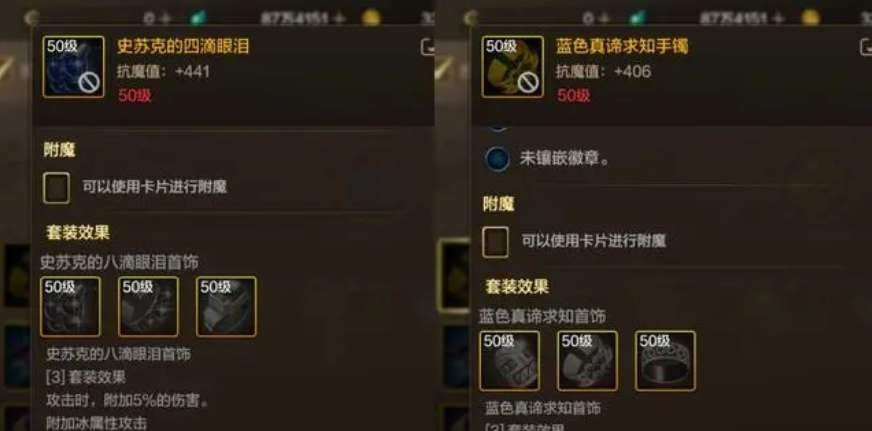Toggle enchant card slot in 蓝色真谛求知手镯 panel
This screenshot has width=872, height=431.
point(496,242)
